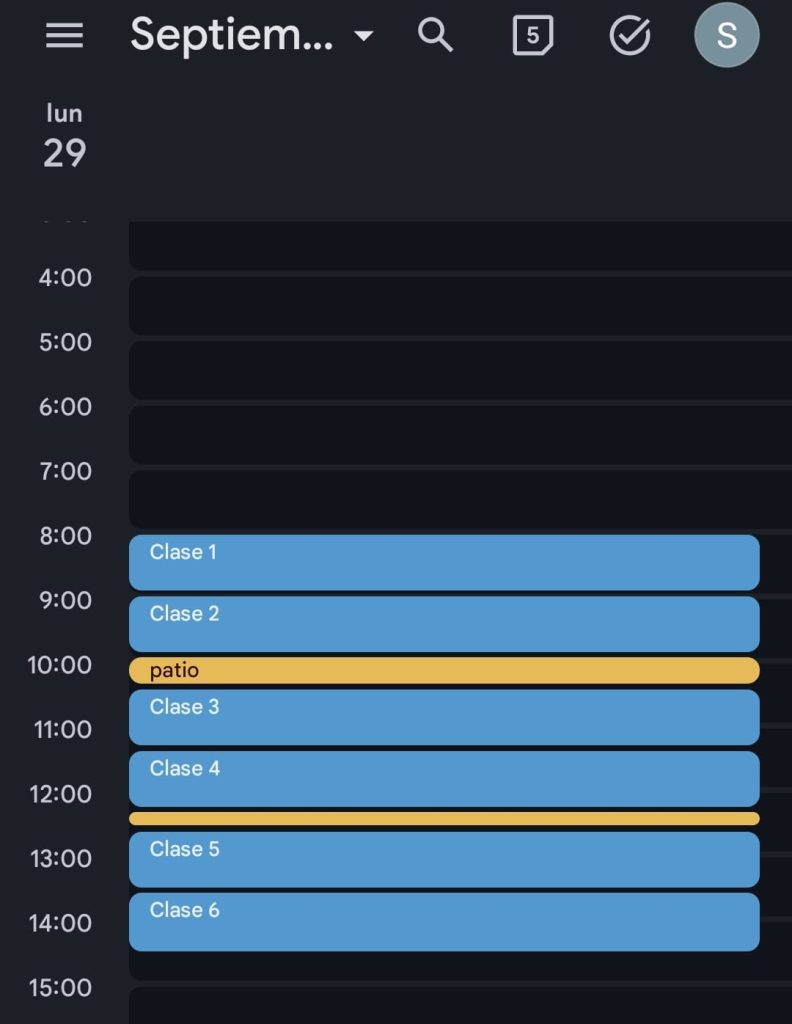This screenshot has width=792, height=1024.
Task: Tap the empty 6:00 time slot
Action: [444, 435]
